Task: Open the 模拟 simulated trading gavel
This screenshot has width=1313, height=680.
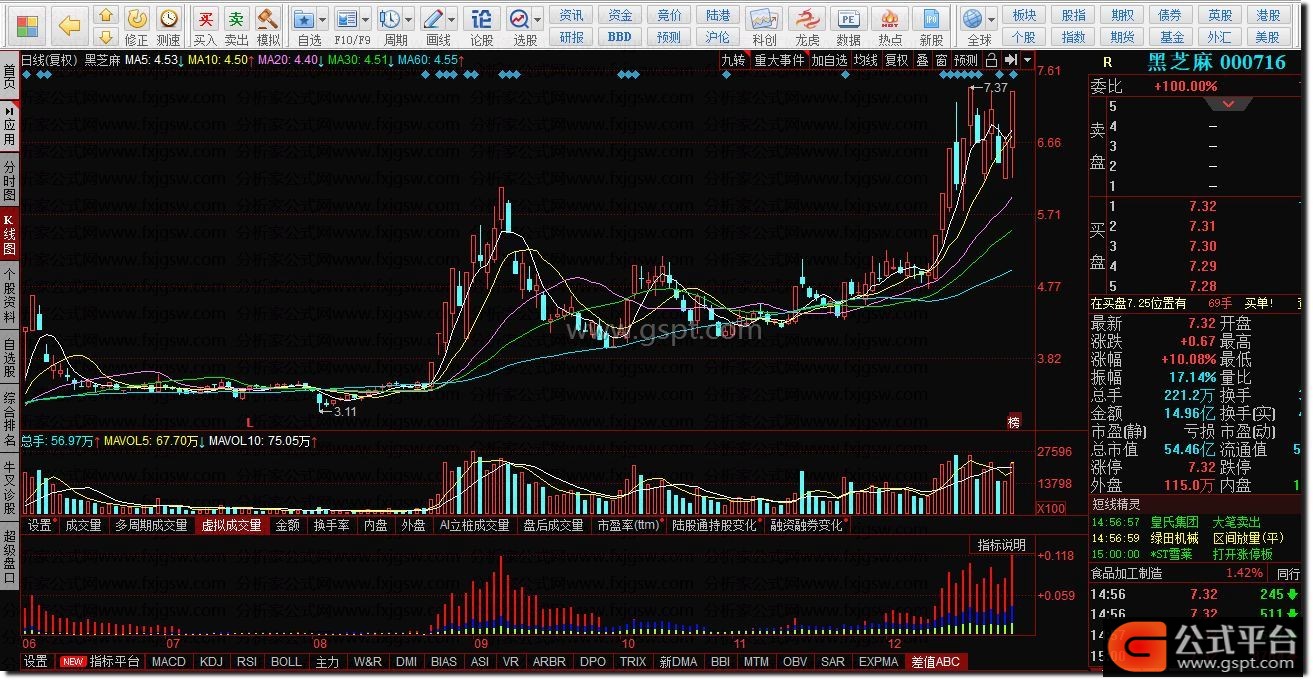Action: click(x=268, y=27)
